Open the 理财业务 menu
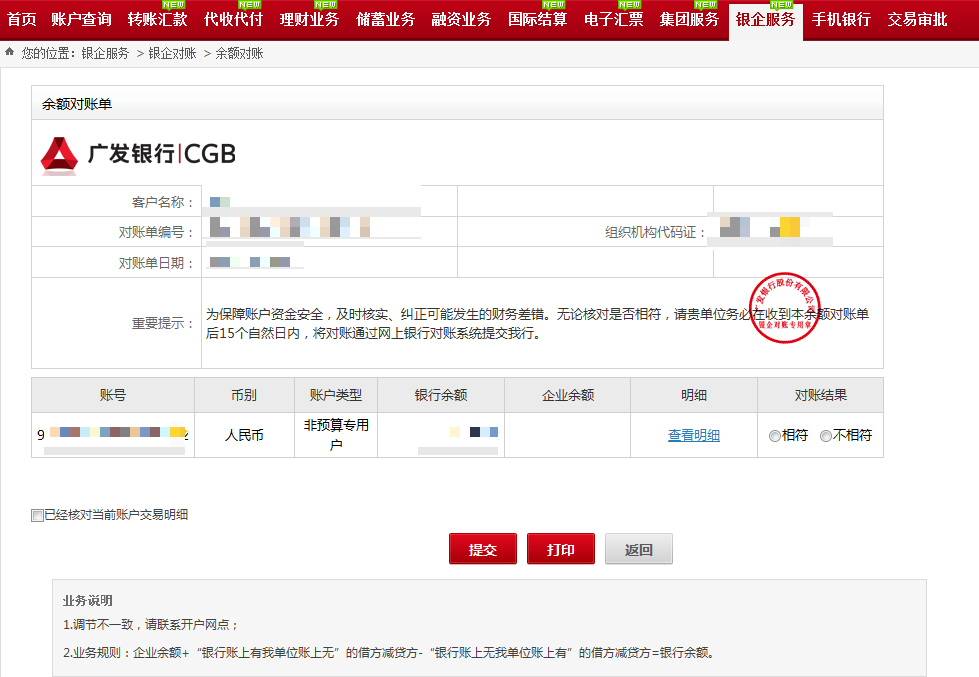The width and height of the screenshot is (979, 677). coord(309,19)
